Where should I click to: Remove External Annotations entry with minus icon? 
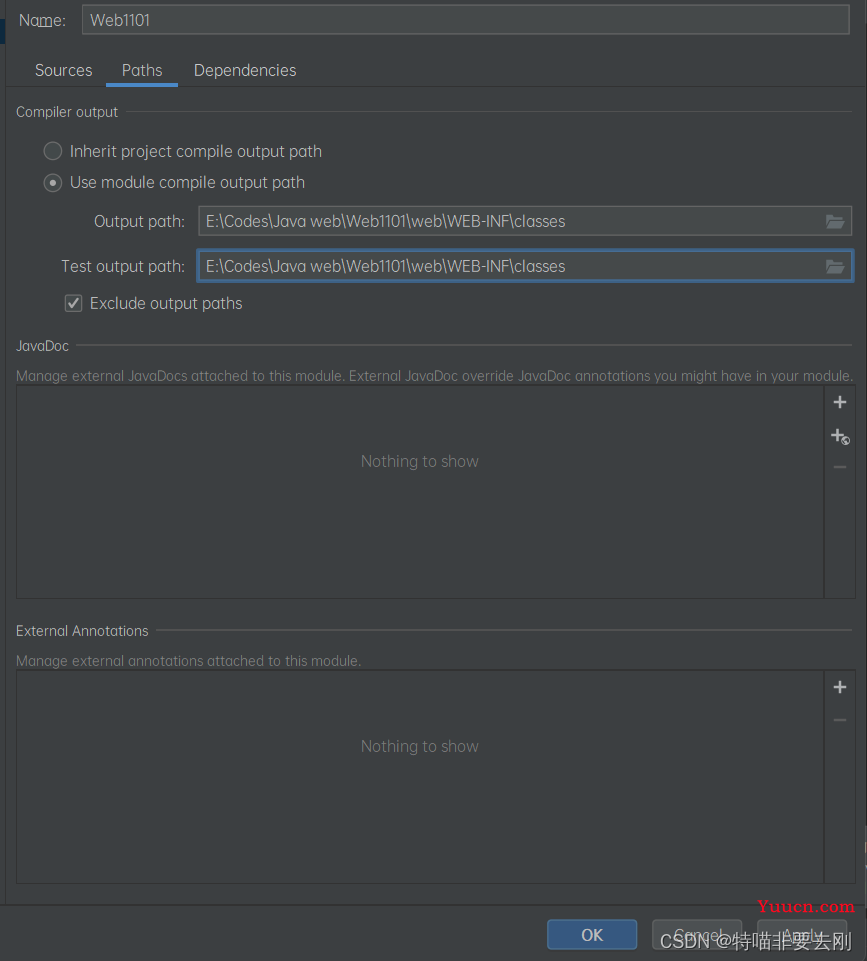point(840,720)
